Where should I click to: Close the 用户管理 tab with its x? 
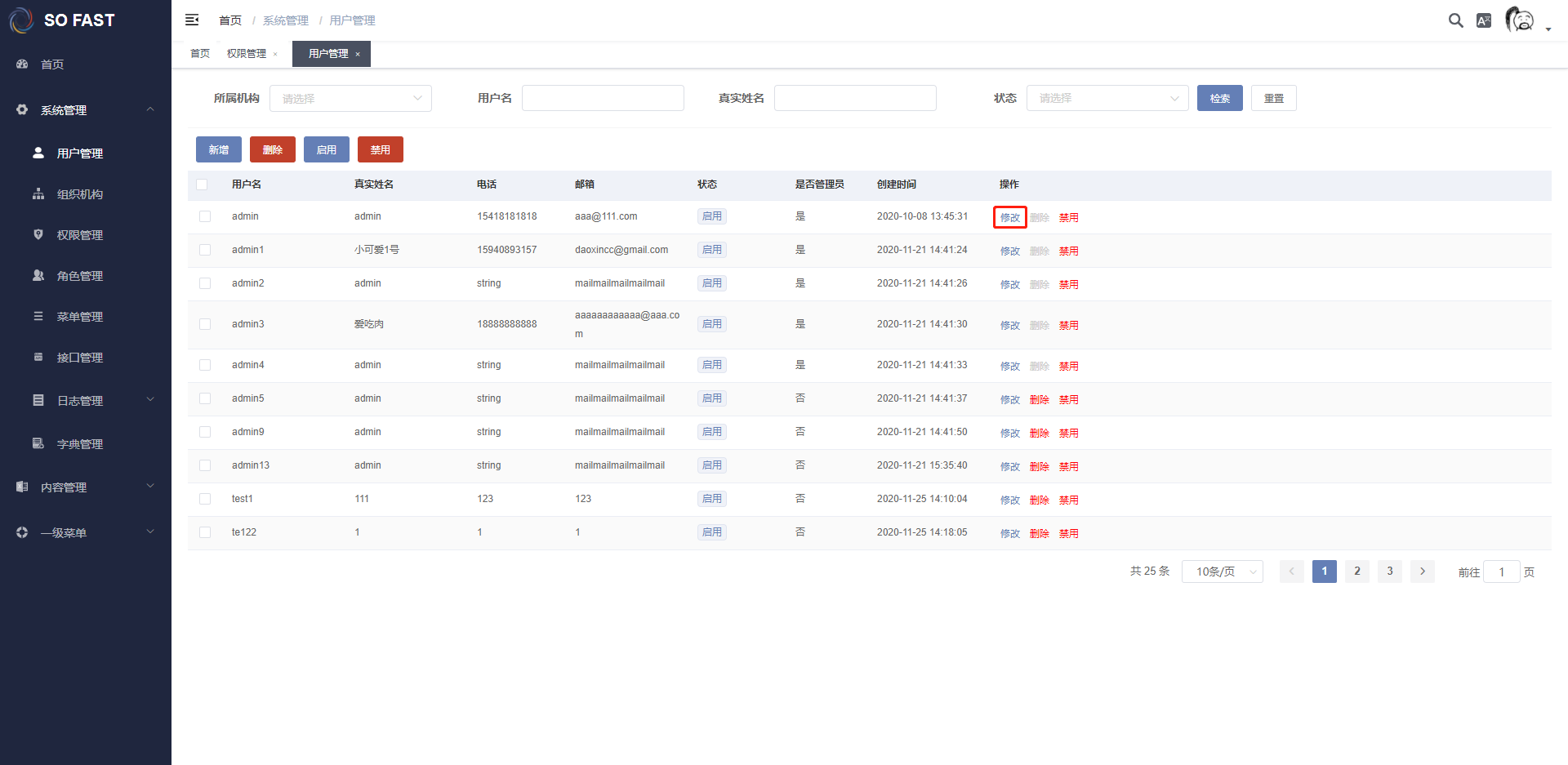[358, 54]
